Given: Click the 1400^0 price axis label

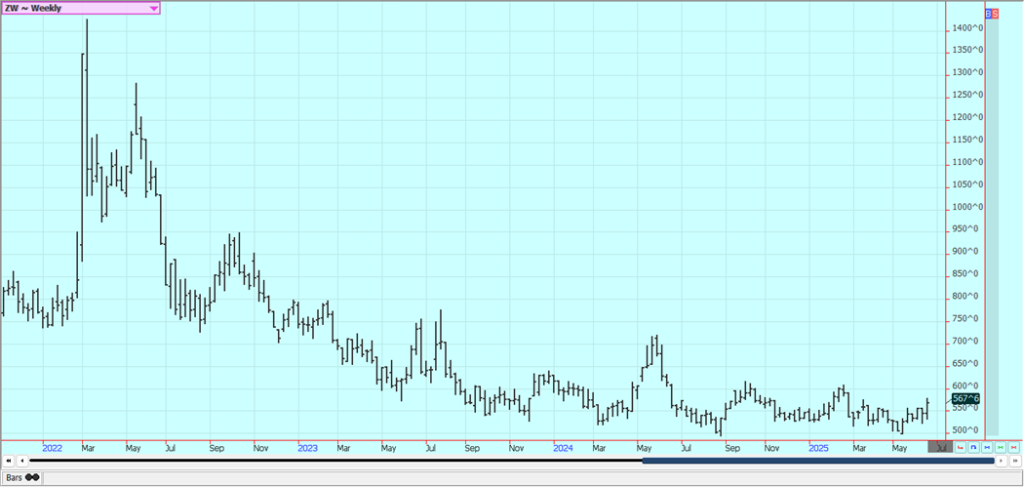Looking at the screenshot, I should [x=969, y=28].
